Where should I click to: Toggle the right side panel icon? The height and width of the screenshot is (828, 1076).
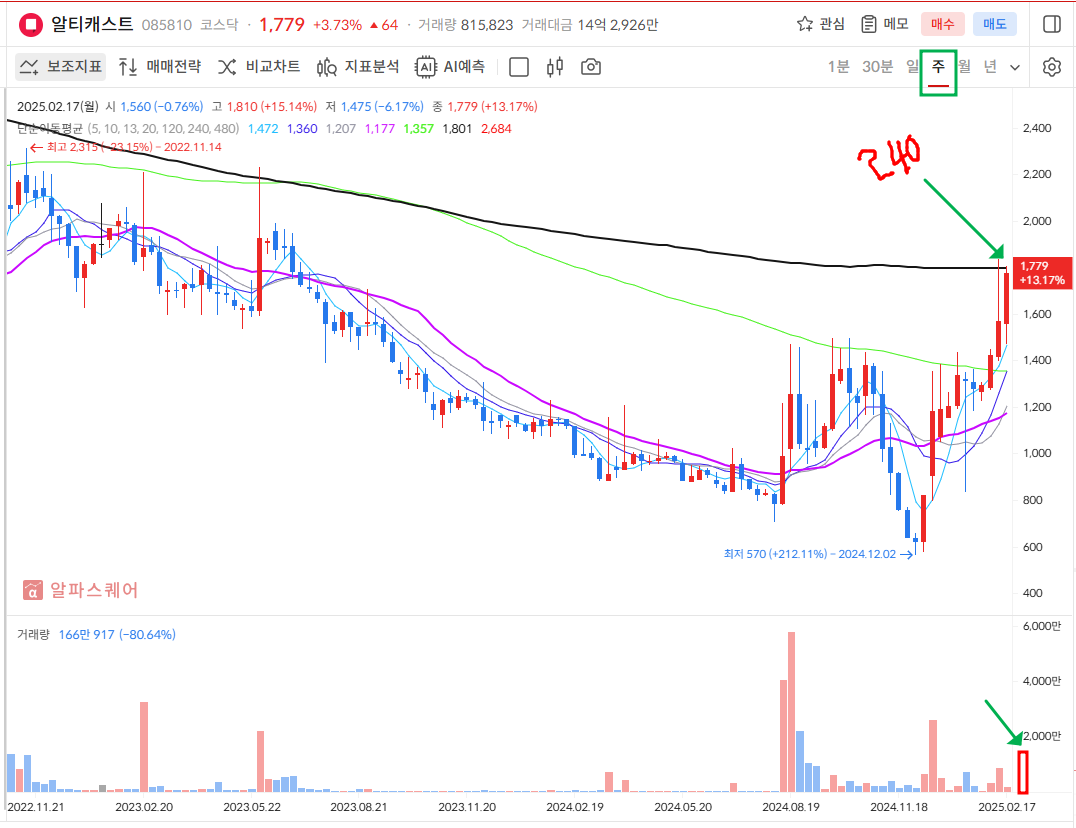(1051, 24)
